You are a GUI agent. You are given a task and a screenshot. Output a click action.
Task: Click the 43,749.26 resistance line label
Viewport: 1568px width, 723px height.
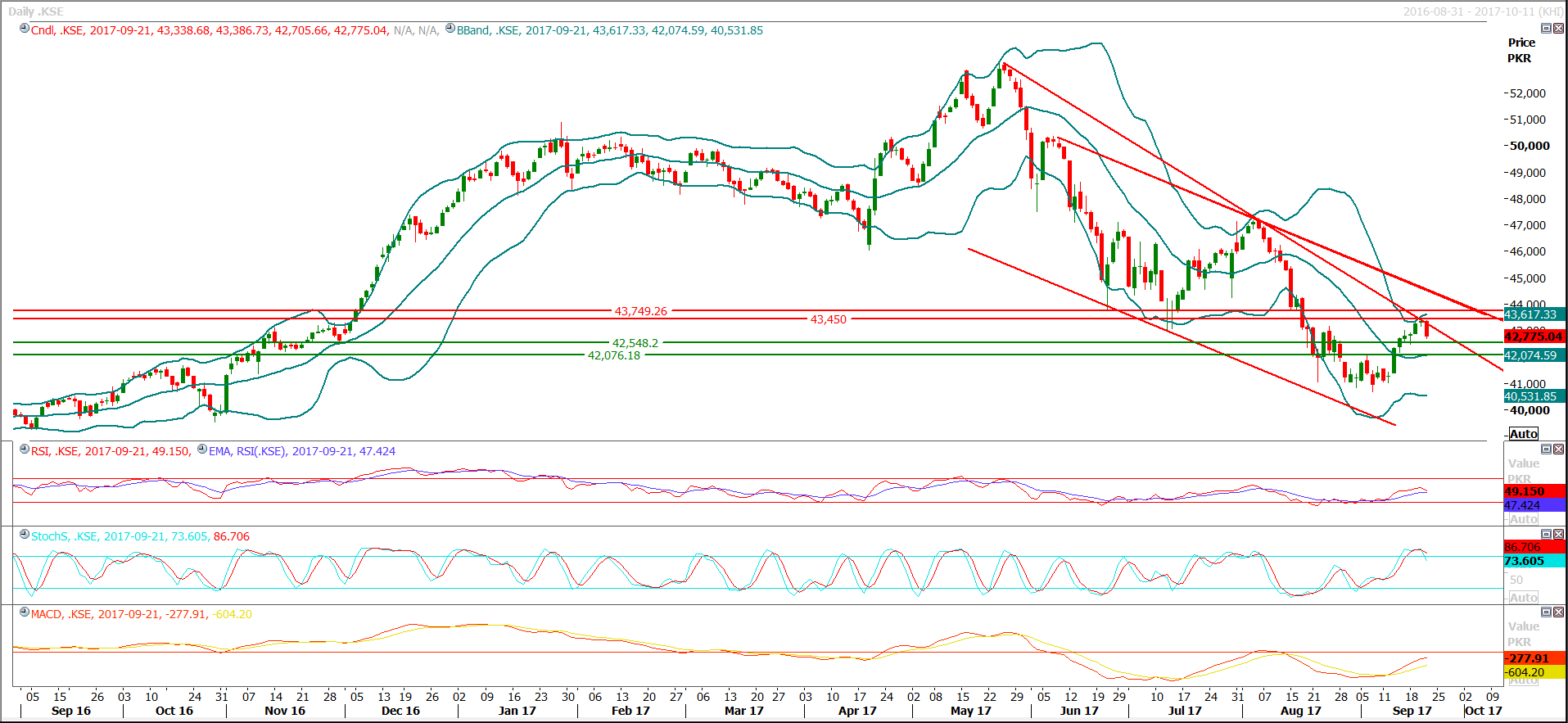tap(641, 311)
